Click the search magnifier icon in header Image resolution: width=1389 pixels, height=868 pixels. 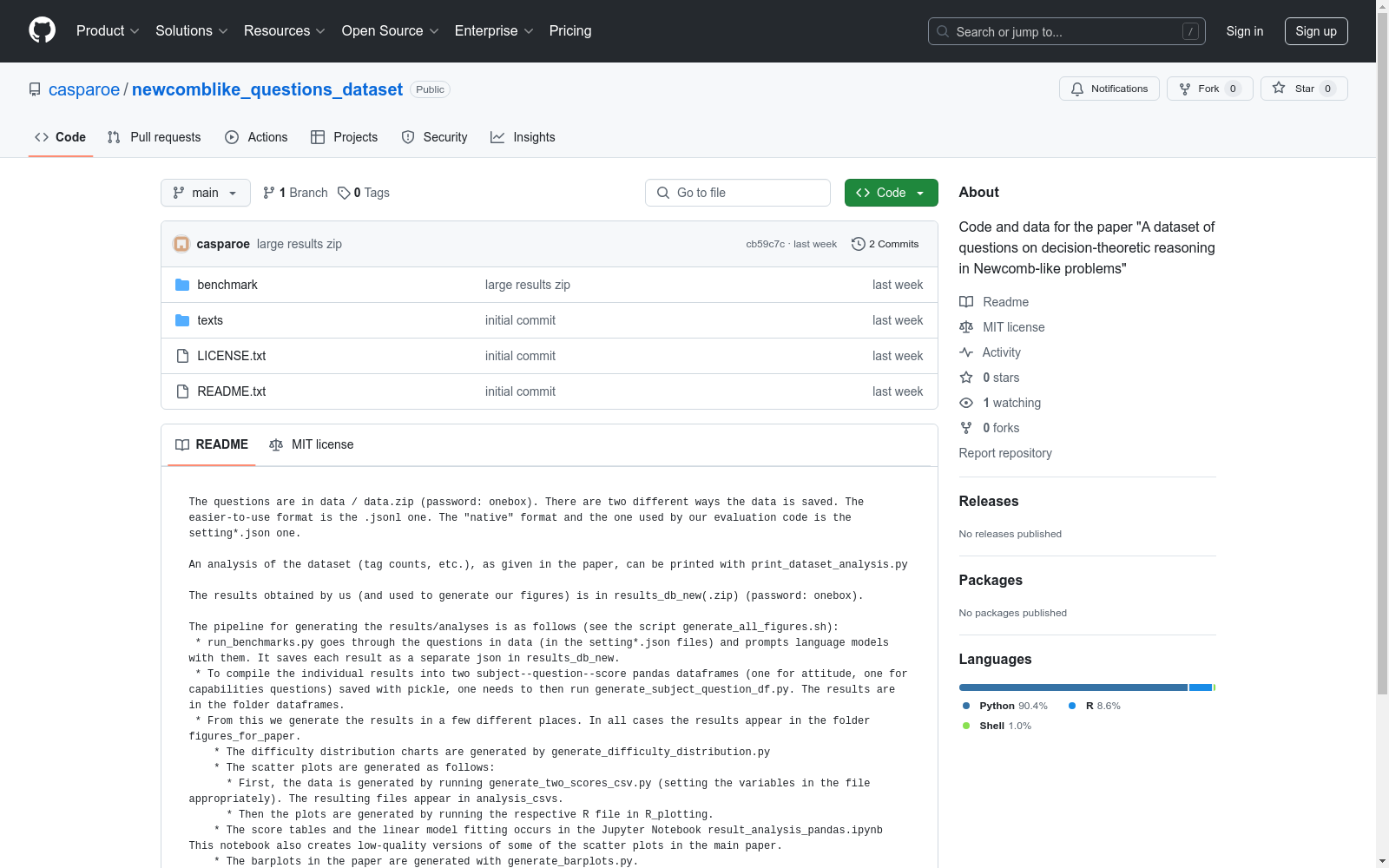tap(943, 31)
